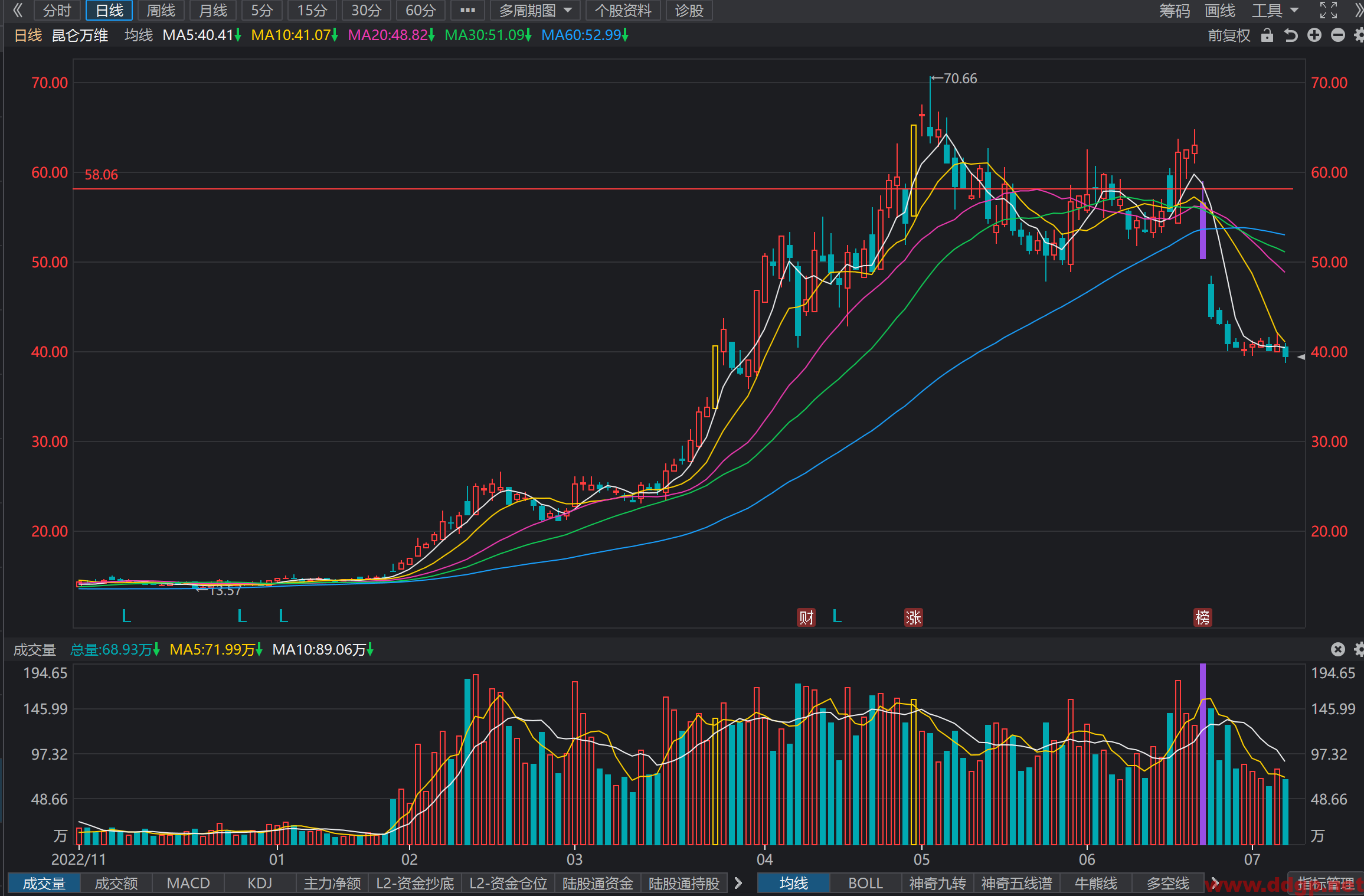Screen dimensions: 1364x896
Task: Click the lock icon next to 前复权
Action: (1267, 35)
